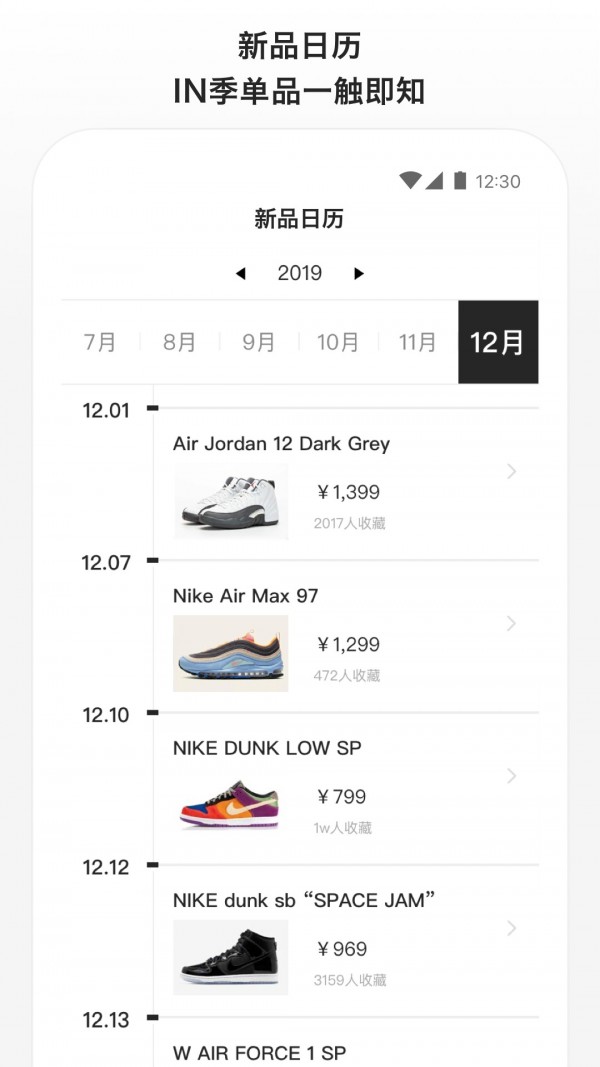
Task: Tap the battery icon in the status bar
Action: point(462,181)
